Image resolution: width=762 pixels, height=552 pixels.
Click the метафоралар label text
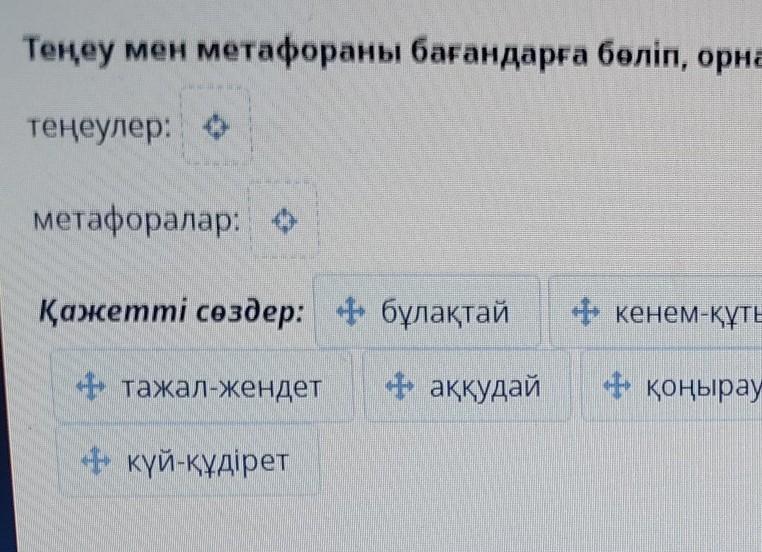tap(135, 219)
